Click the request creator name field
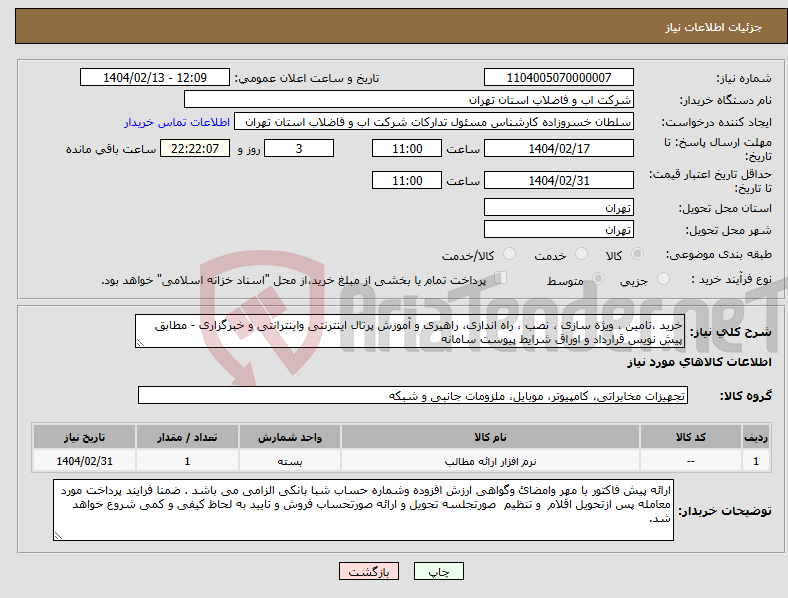Viewport: 788px width, 598px height. pos(434,122)
